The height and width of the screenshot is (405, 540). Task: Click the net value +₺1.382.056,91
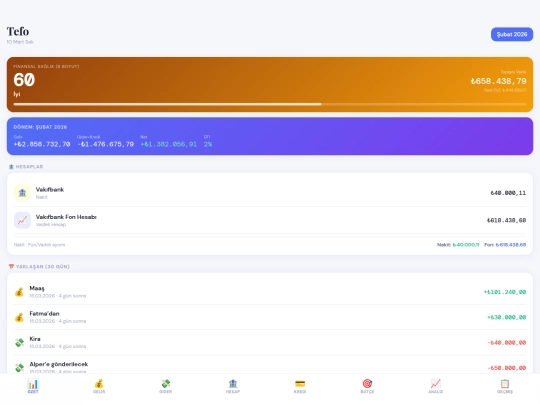click(x=169, y=144)
